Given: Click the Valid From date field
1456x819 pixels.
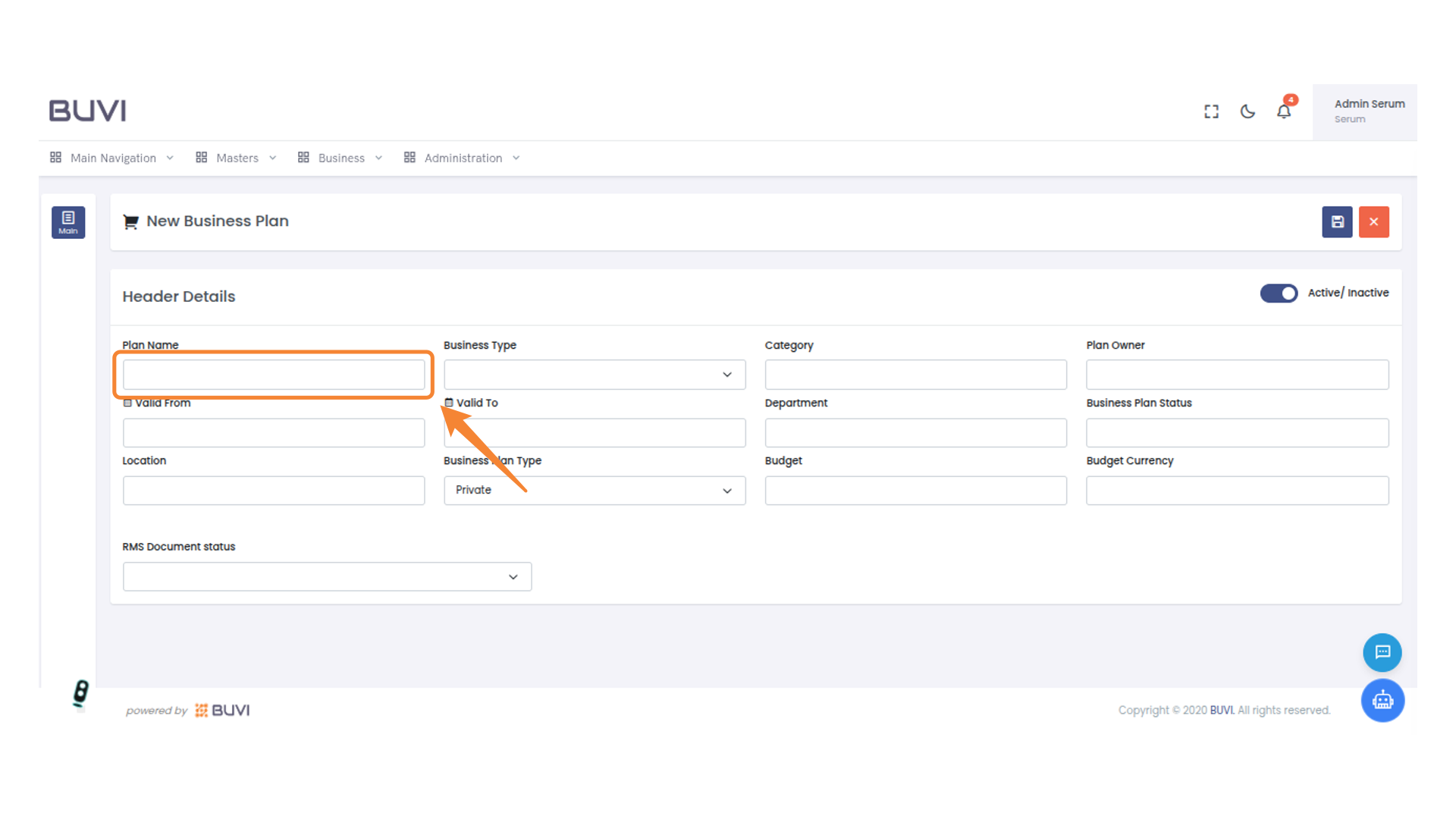Looking at the screenshot, I should coord(274,433).
